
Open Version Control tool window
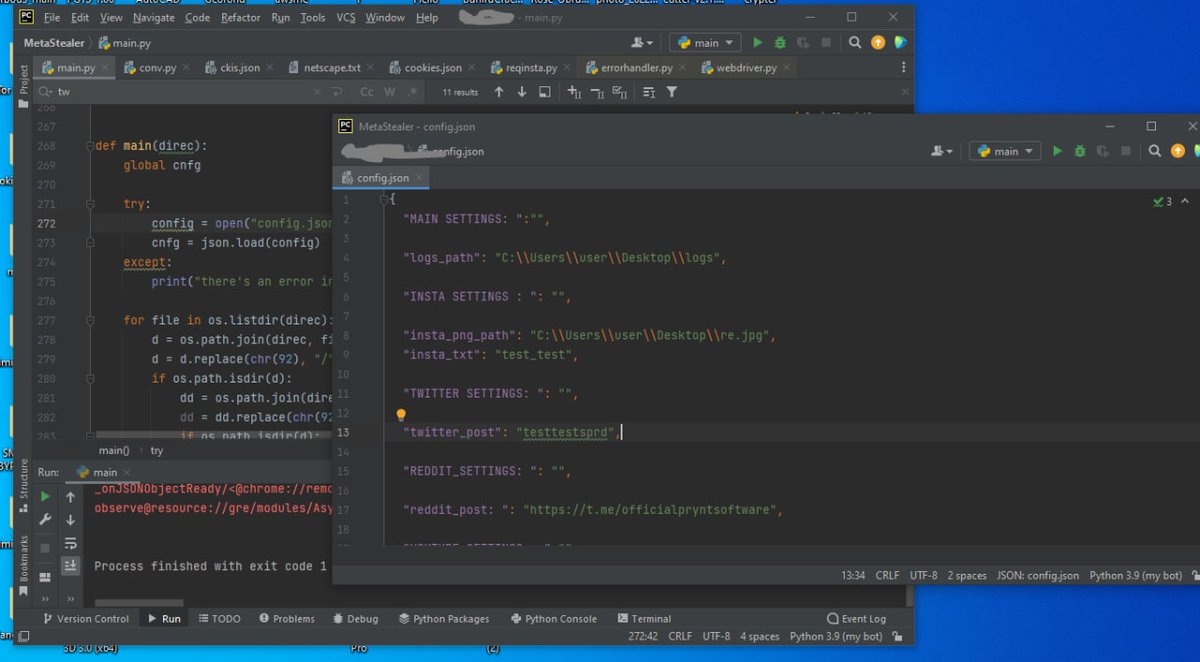tap(86, 619)
